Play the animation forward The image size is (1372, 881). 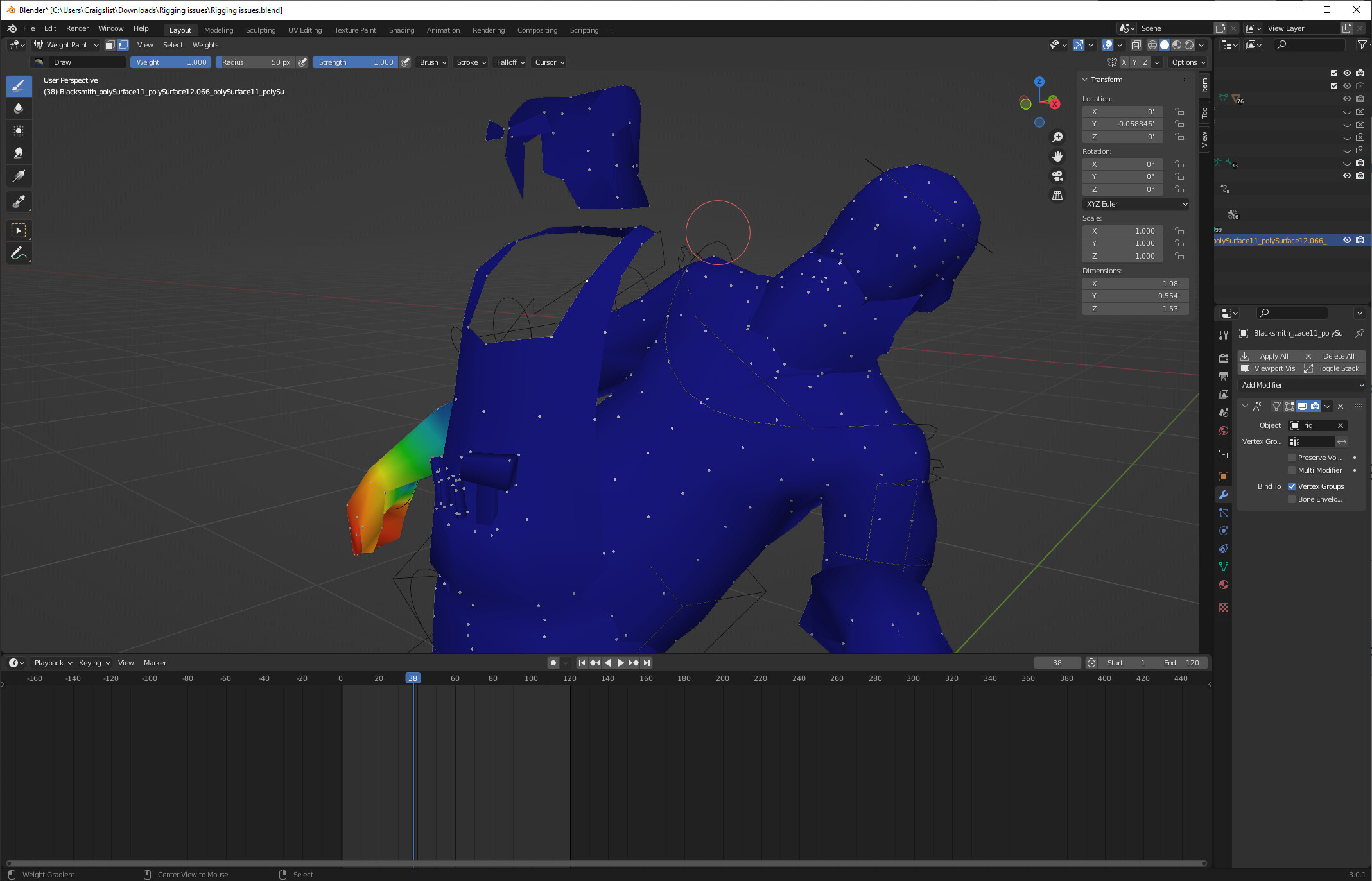click(x=620, y=663)
